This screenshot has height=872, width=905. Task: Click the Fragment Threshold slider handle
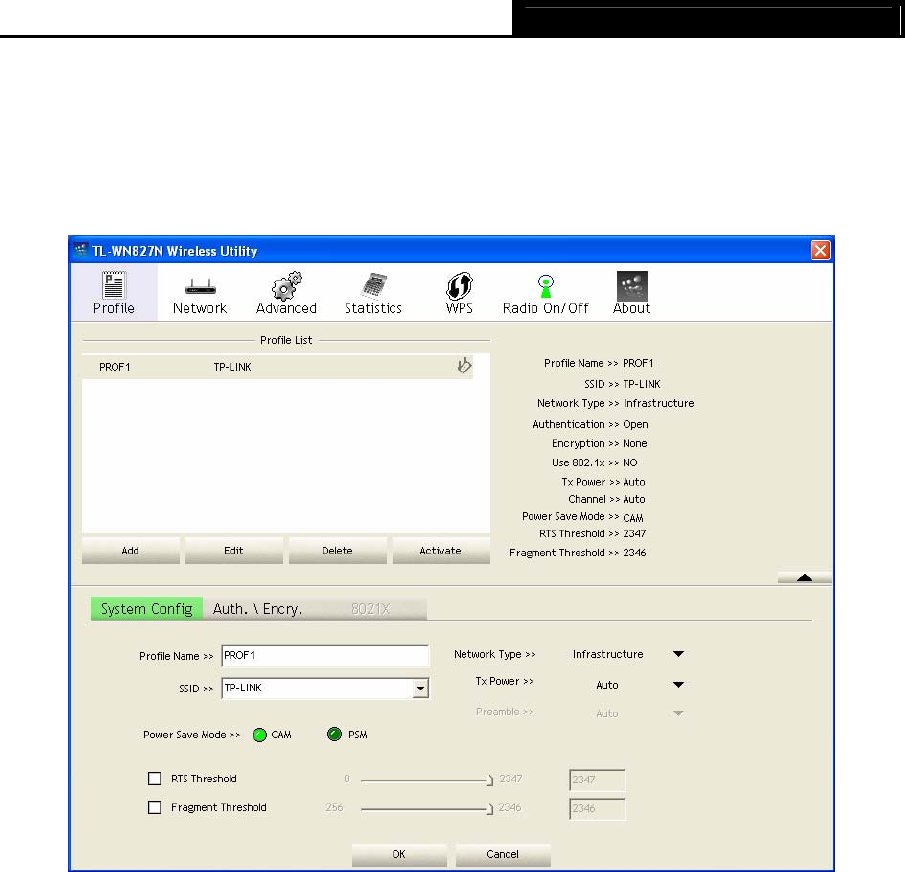[x=490, y=809]
